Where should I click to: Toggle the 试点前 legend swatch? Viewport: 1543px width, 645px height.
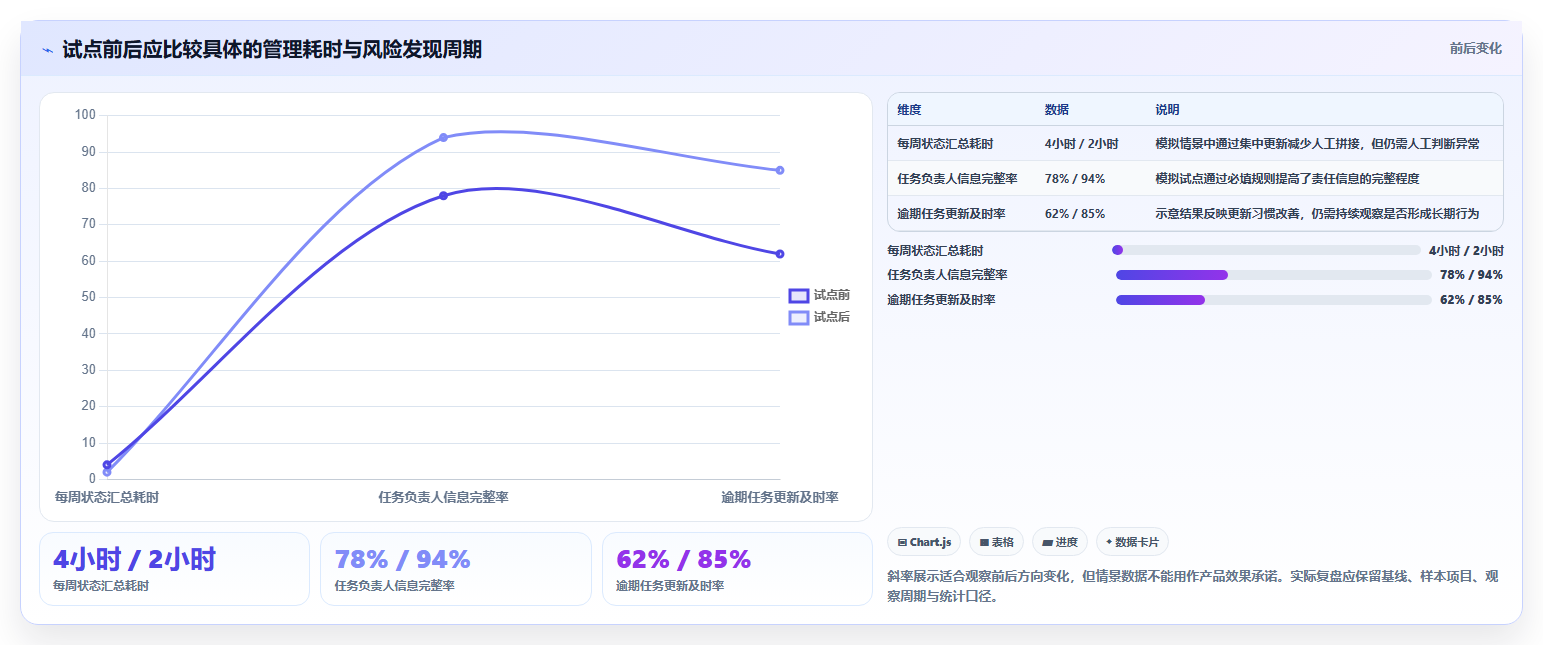[798, 295]
